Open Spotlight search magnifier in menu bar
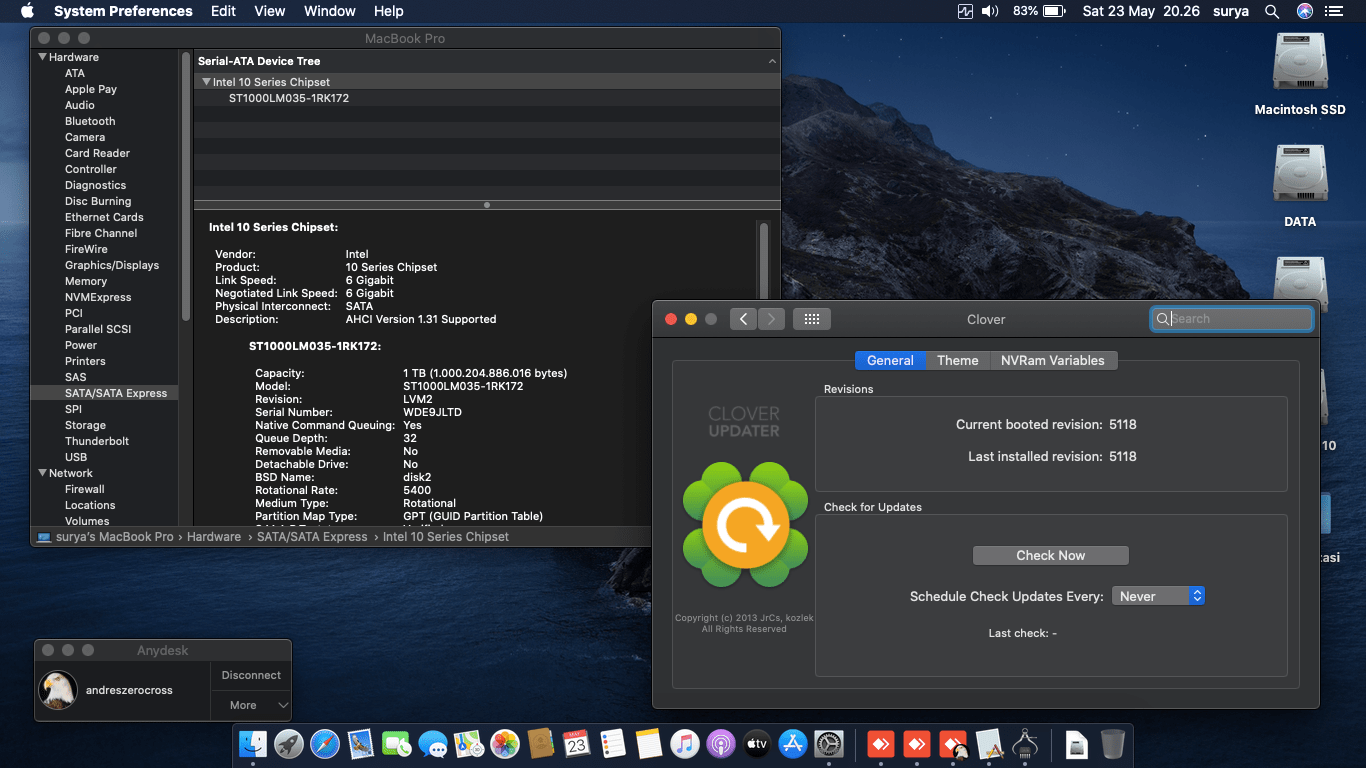 (1272, 11)
